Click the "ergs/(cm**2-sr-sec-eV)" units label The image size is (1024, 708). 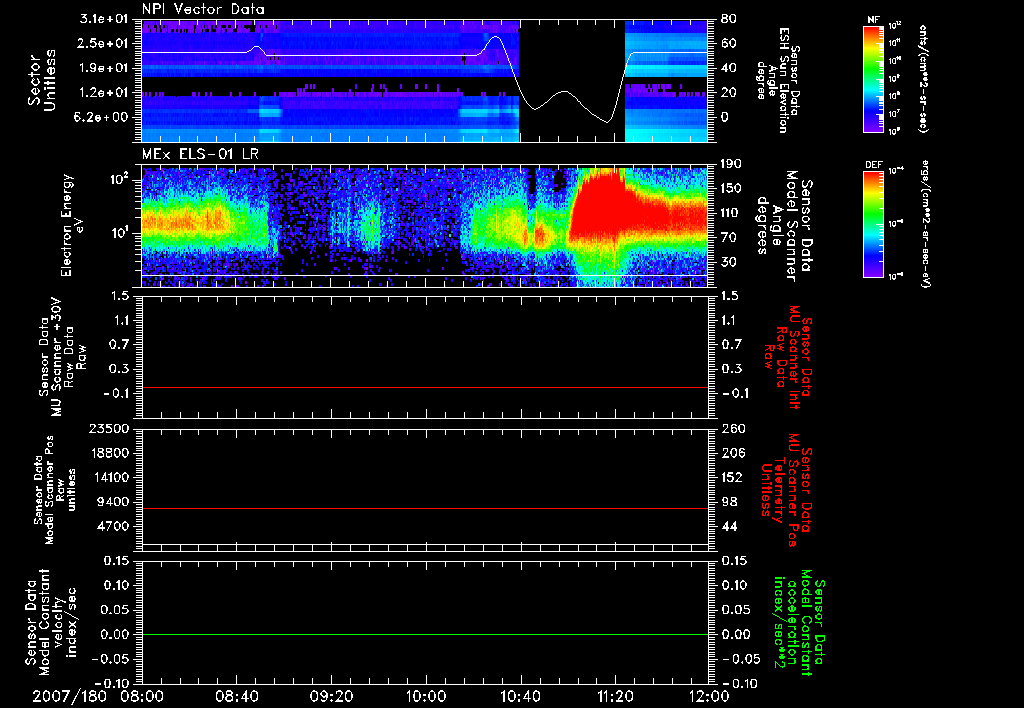pyautogui.click(x=925, y=224)
